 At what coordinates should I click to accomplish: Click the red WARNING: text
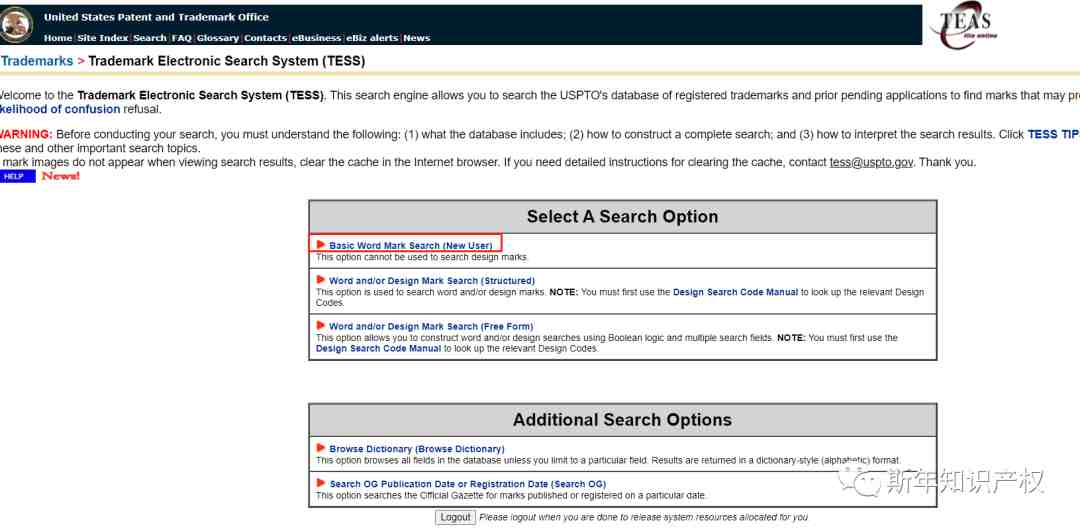click(x=26, y=134)
